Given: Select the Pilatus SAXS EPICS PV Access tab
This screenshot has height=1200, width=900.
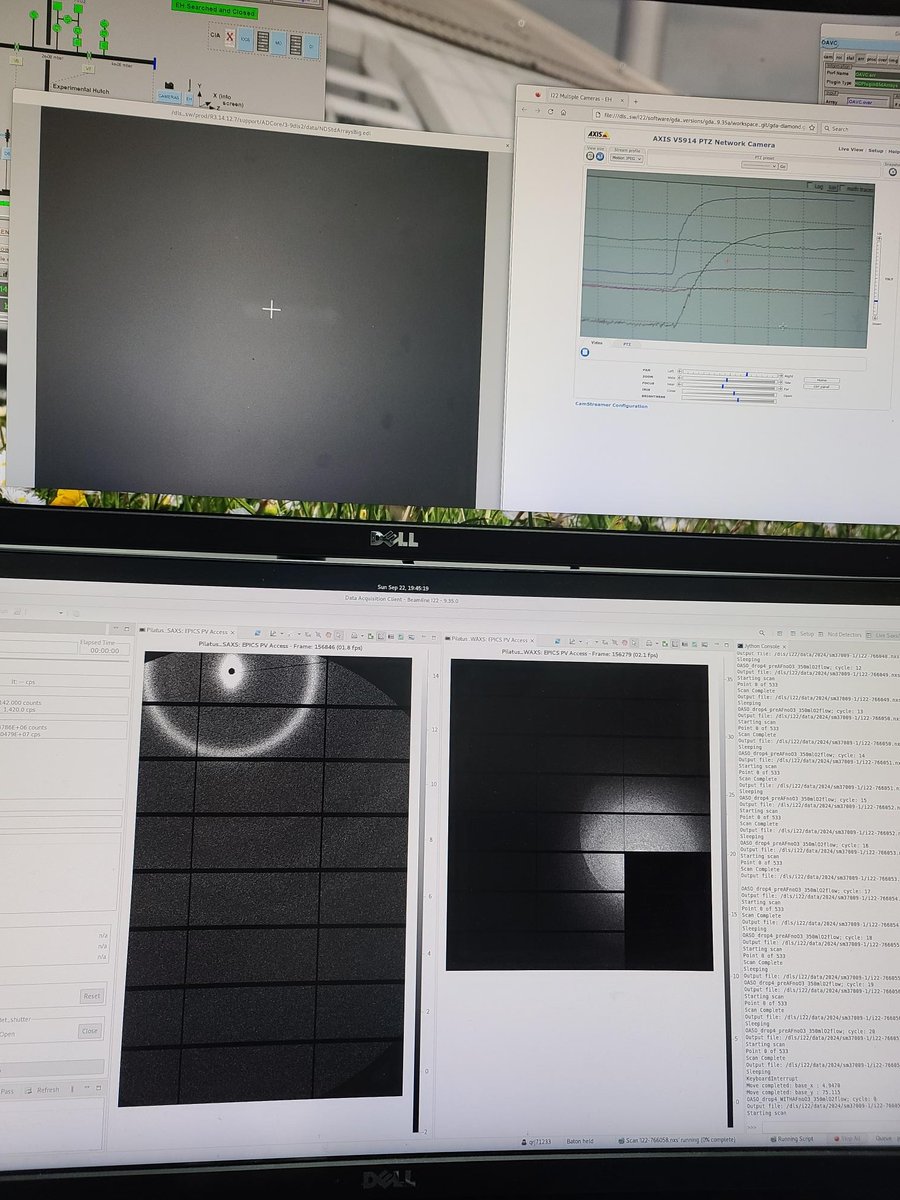Looking at the screenshot, I should (x=188, y=632).
